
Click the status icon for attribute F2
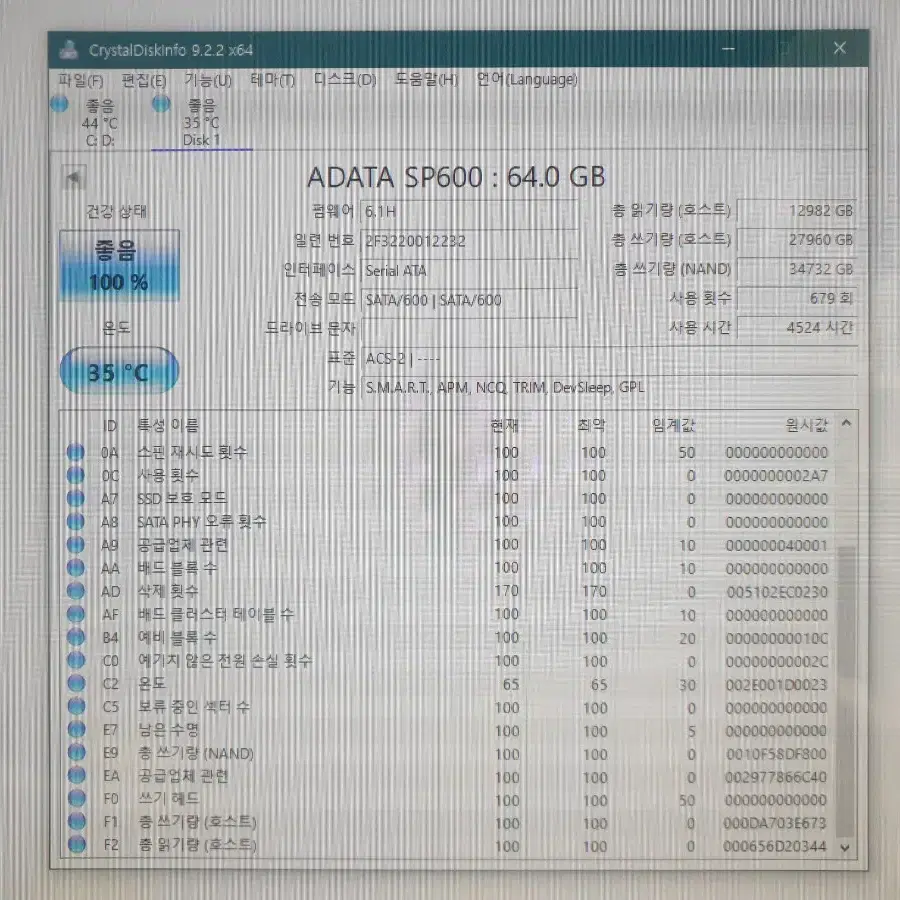tap(77, 844)
